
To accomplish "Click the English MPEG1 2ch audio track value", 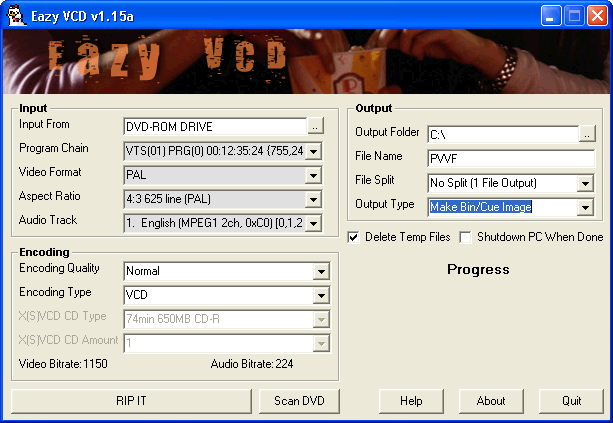I will click(x=214, y=223).
